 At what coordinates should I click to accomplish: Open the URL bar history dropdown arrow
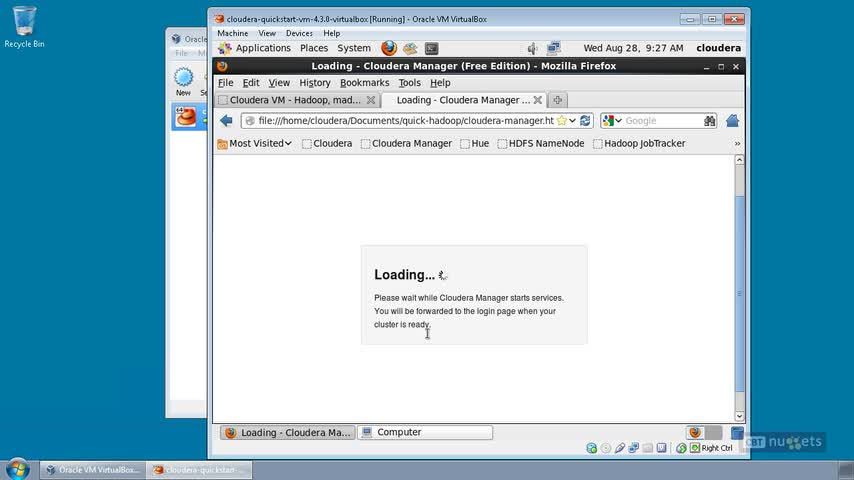(572, 121)
